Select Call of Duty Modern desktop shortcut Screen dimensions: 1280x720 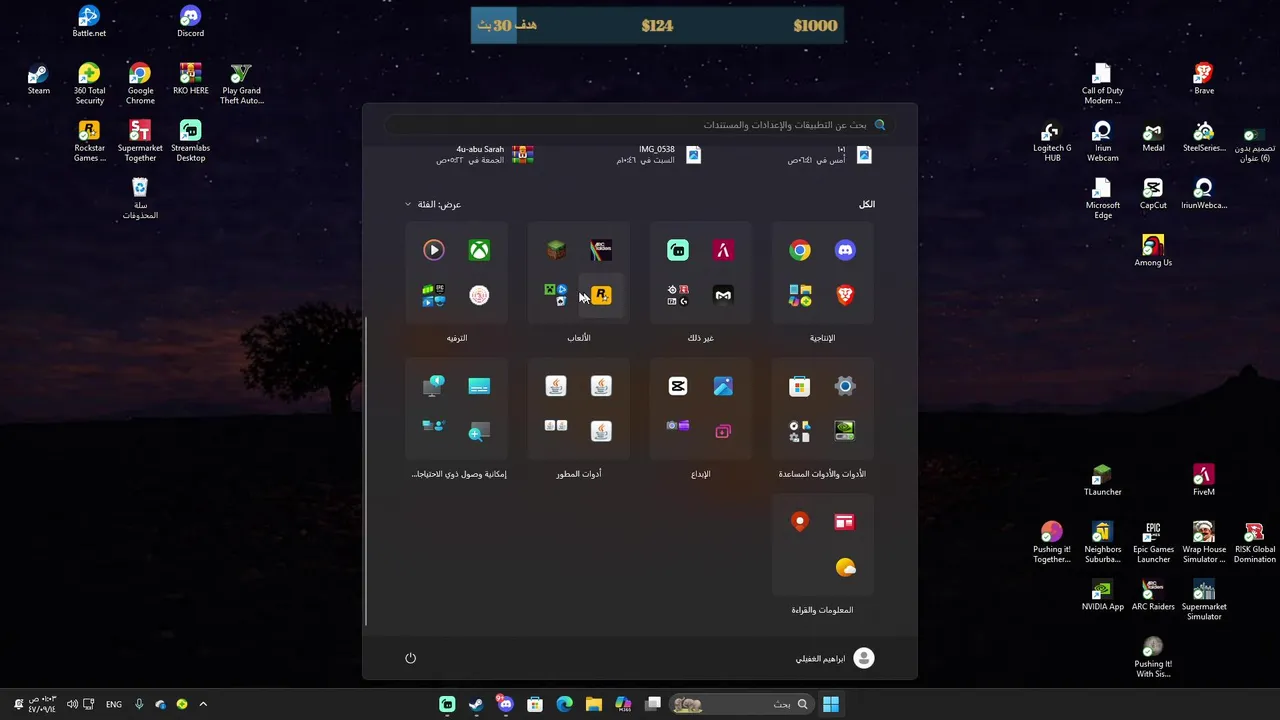point(1102,84)
